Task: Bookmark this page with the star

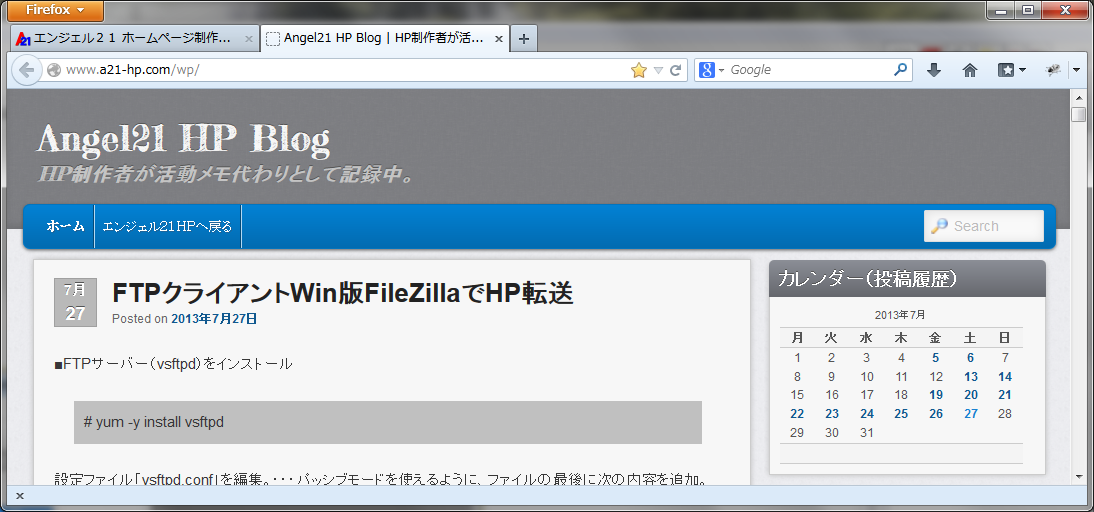Action: tap(638, 70)
